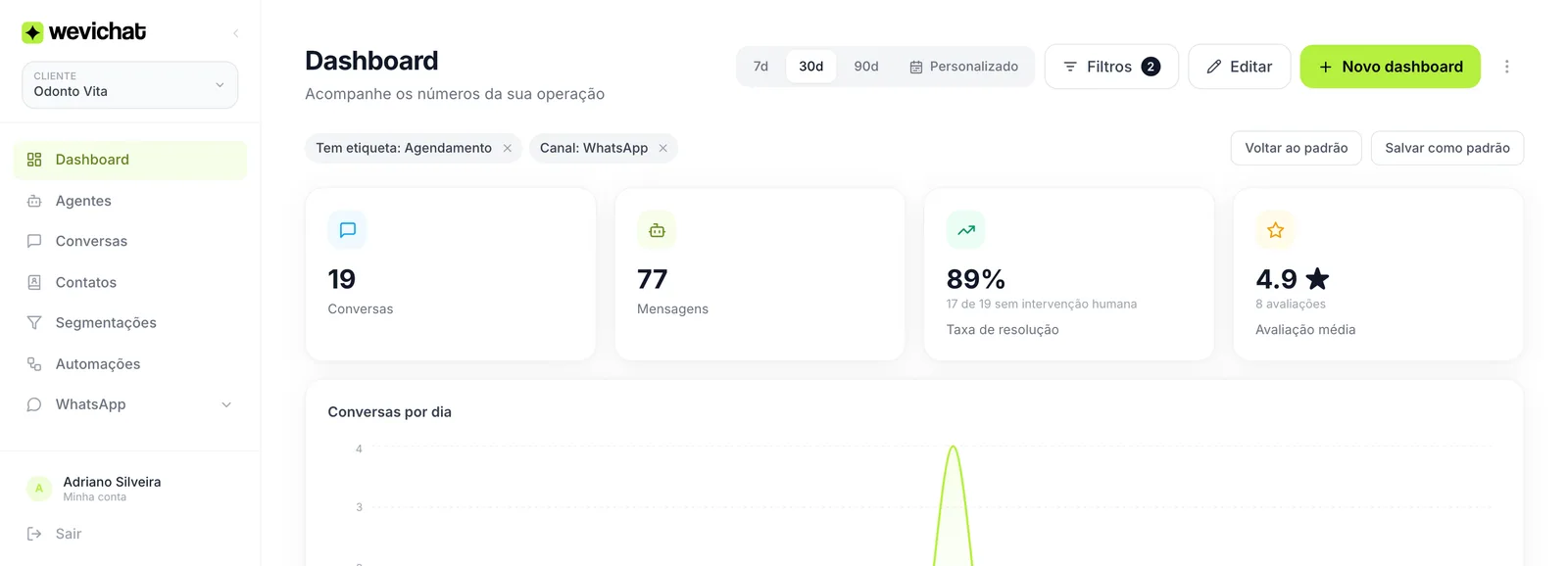This screenshot has width=1568, height=566.
Task: Click the Dashboard page heading
Action: [371, 61]
